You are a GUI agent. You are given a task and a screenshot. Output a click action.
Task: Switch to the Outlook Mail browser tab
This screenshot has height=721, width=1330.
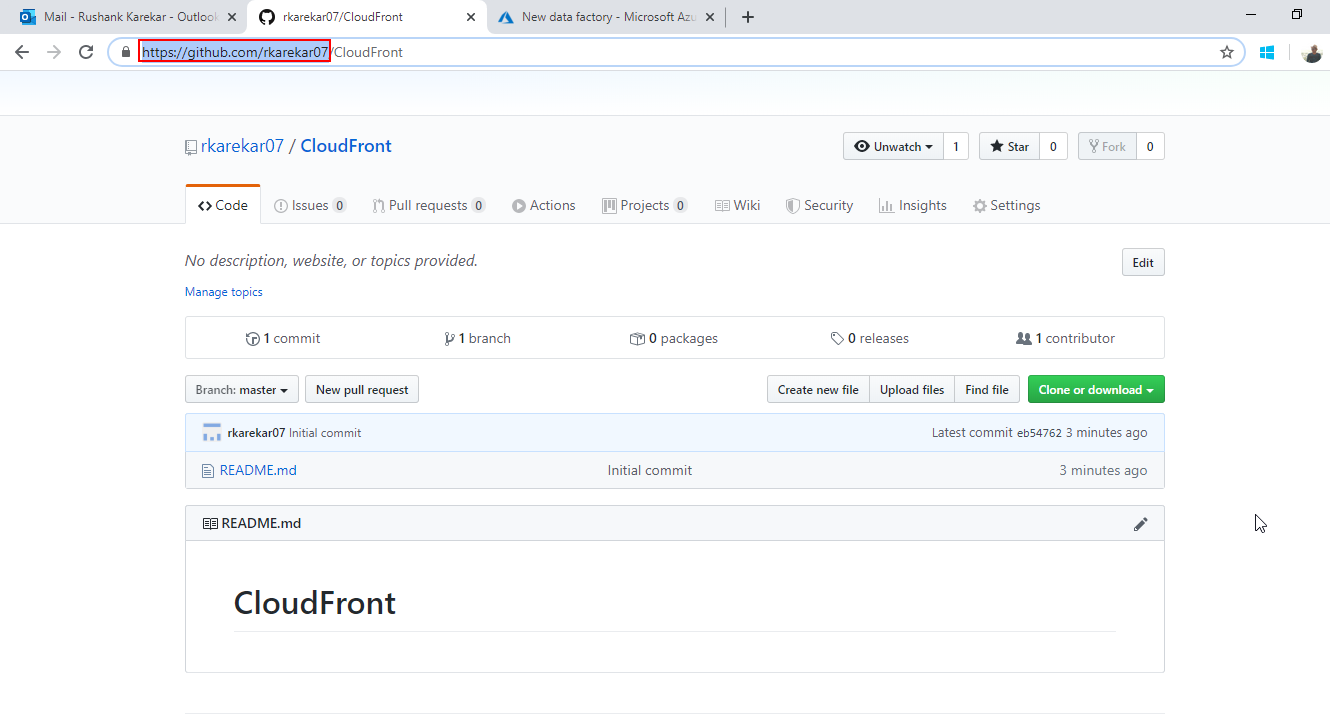click(127, 17)
